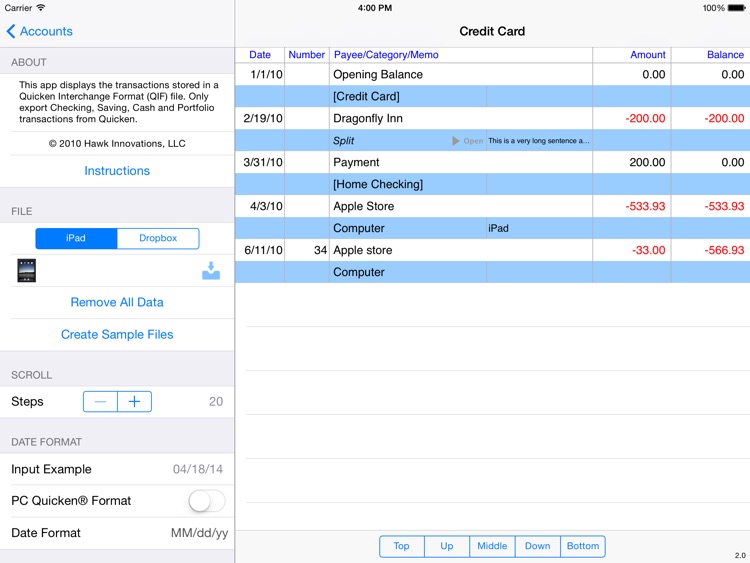The width and height of the screenshot is (750, 563).
Task: Jump to Bottom of transactions
Action: (x=583, y=546)
